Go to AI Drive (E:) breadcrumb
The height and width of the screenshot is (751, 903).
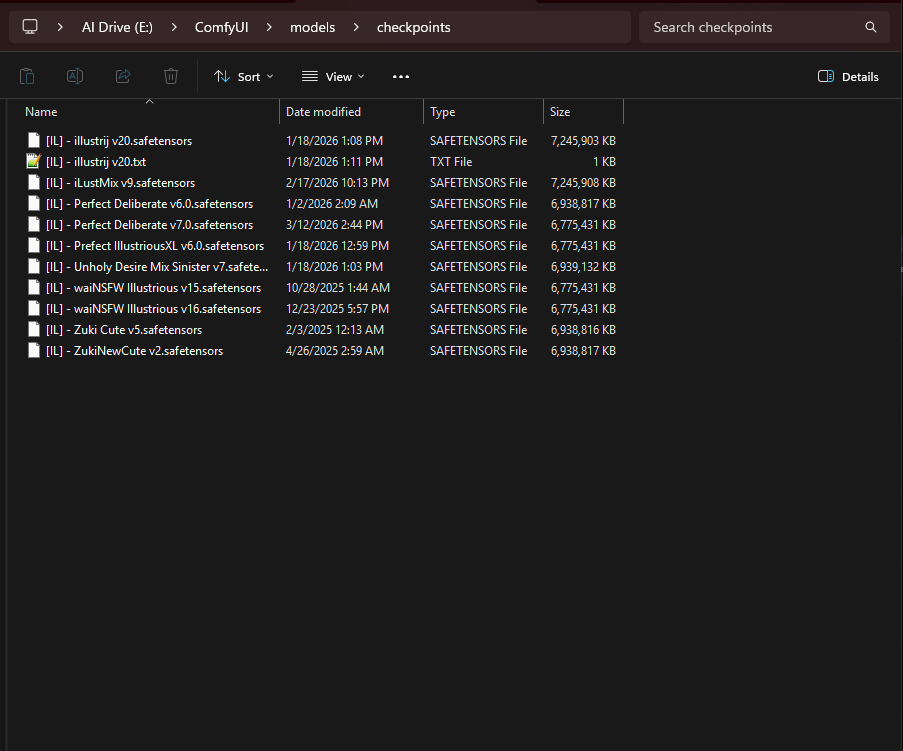(x=117, y=27)
